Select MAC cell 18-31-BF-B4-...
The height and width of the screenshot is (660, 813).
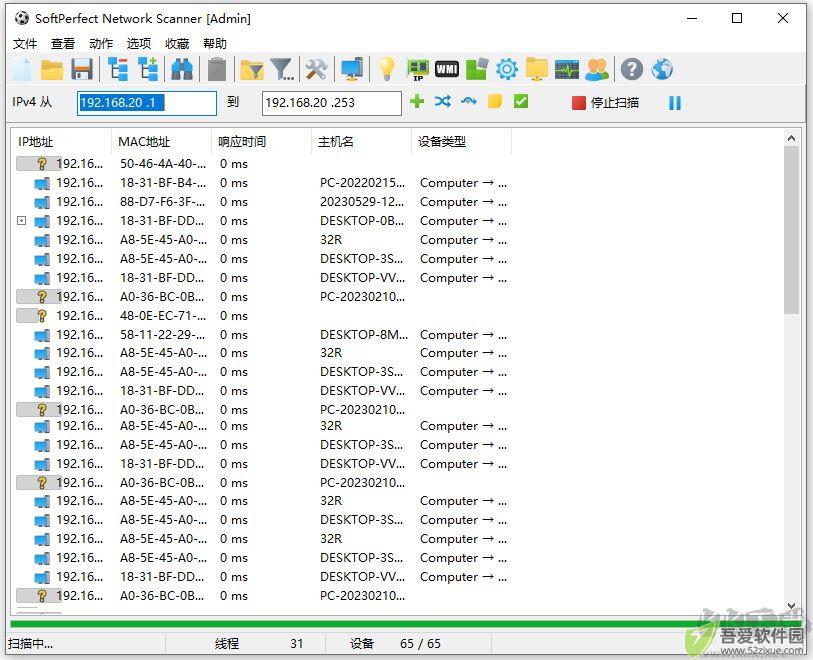point(163,183)
